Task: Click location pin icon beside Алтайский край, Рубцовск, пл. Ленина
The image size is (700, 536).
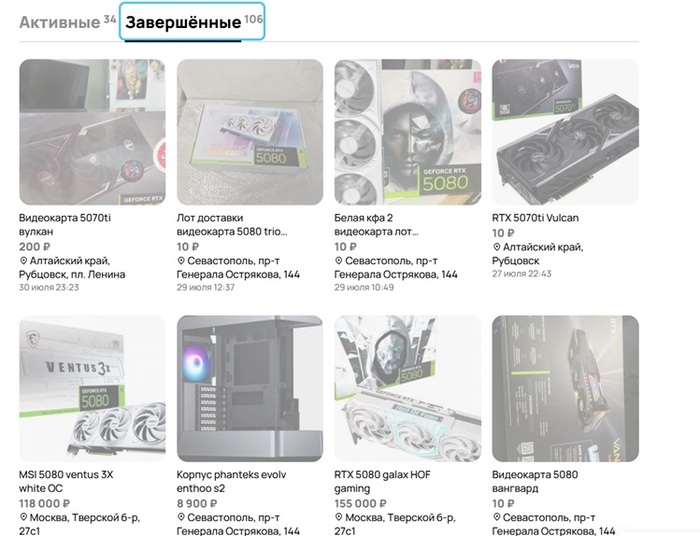Action: coord(23,260)
